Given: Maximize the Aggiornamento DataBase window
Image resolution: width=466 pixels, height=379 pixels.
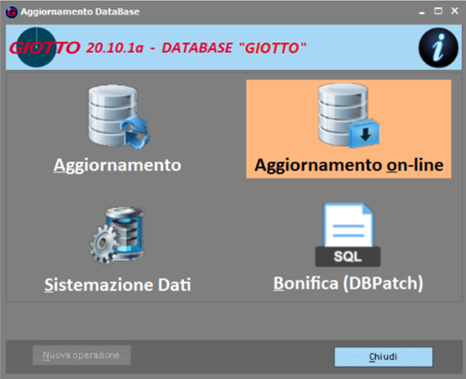Looking at the screenshot, I should (438, 11).
